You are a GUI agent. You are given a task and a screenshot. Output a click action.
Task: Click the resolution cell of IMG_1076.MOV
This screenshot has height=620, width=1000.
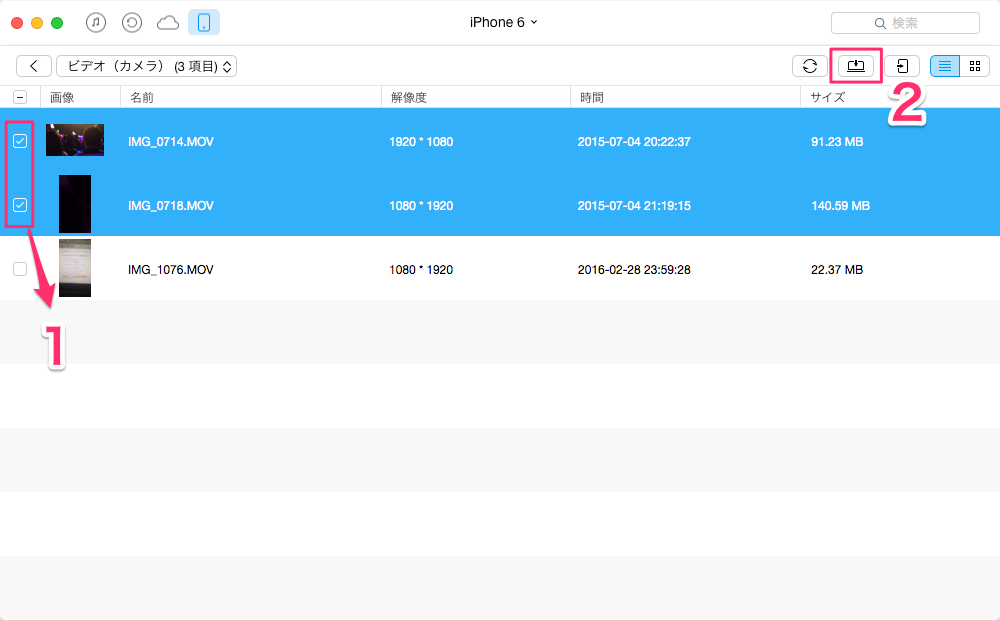[421, 270]
